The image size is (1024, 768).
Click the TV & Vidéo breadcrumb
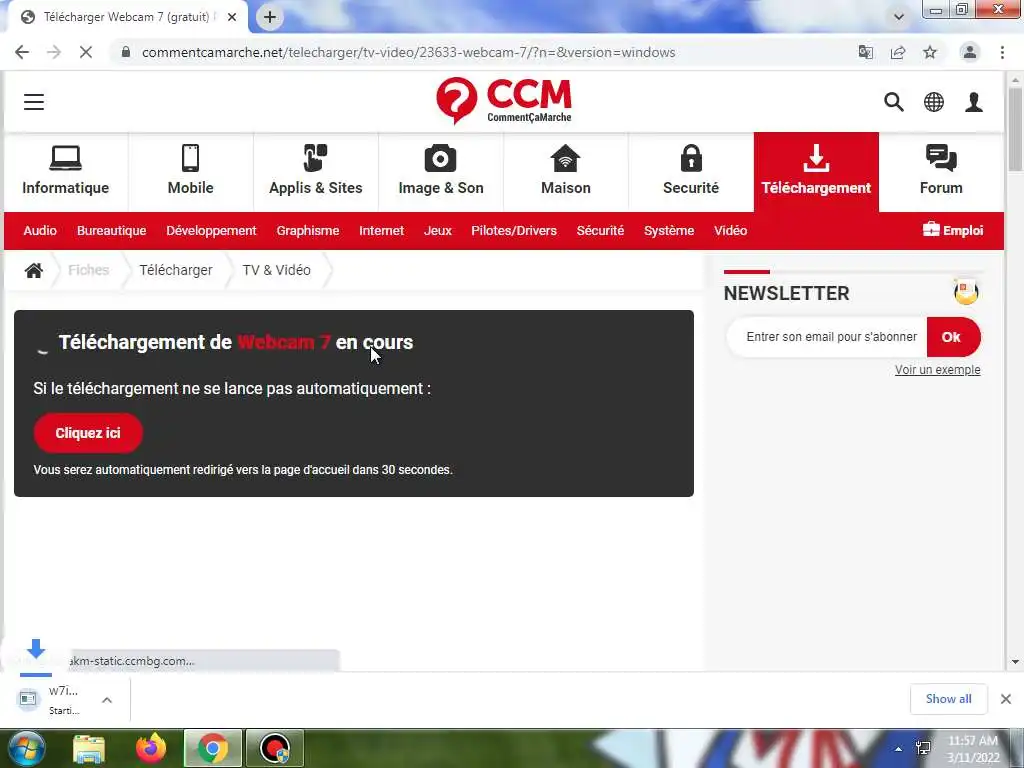point(277,270)
